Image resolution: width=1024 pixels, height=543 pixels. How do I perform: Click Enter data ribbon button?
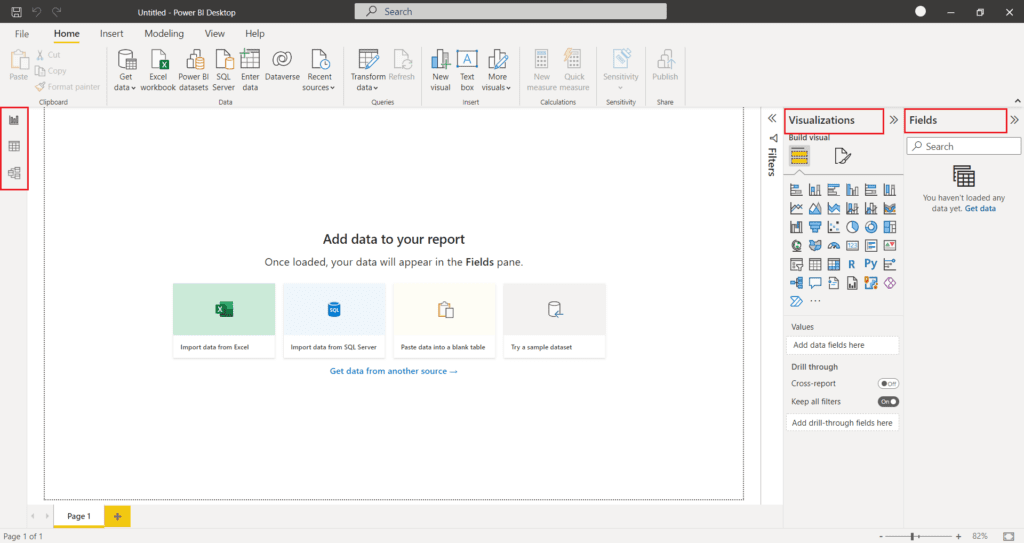[x=250, y=71]
